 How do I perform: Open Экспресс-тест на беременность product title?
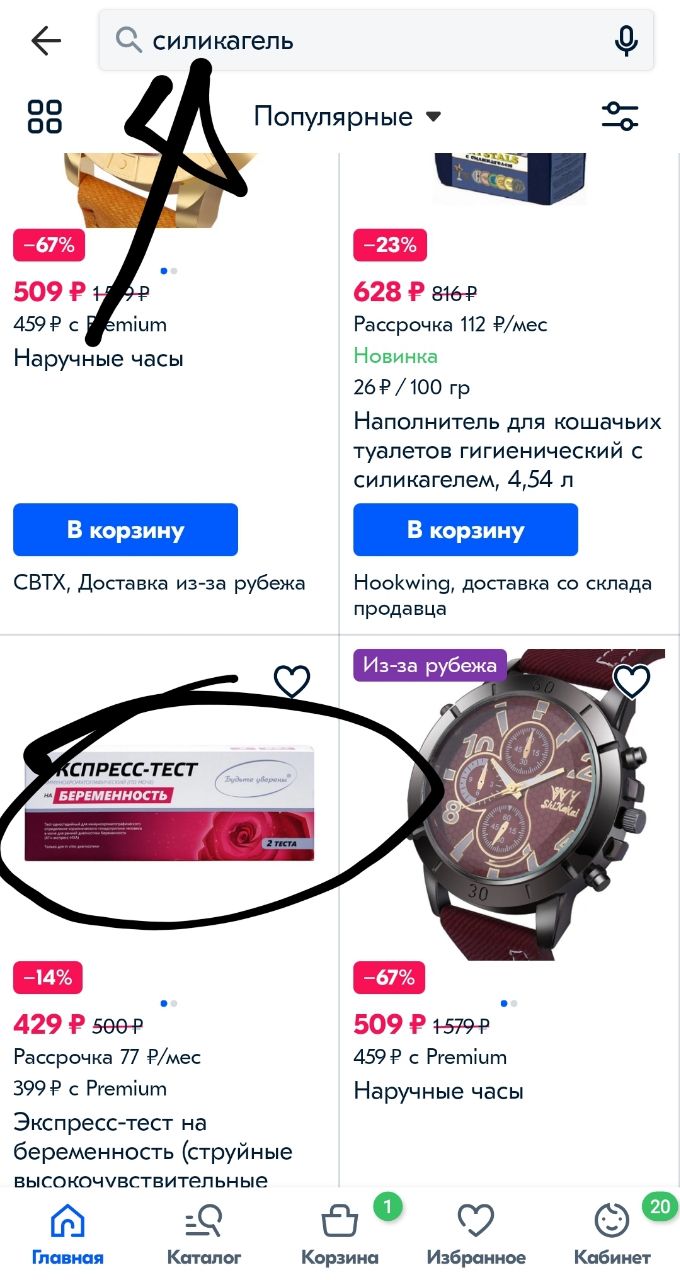pos(153,1151)
